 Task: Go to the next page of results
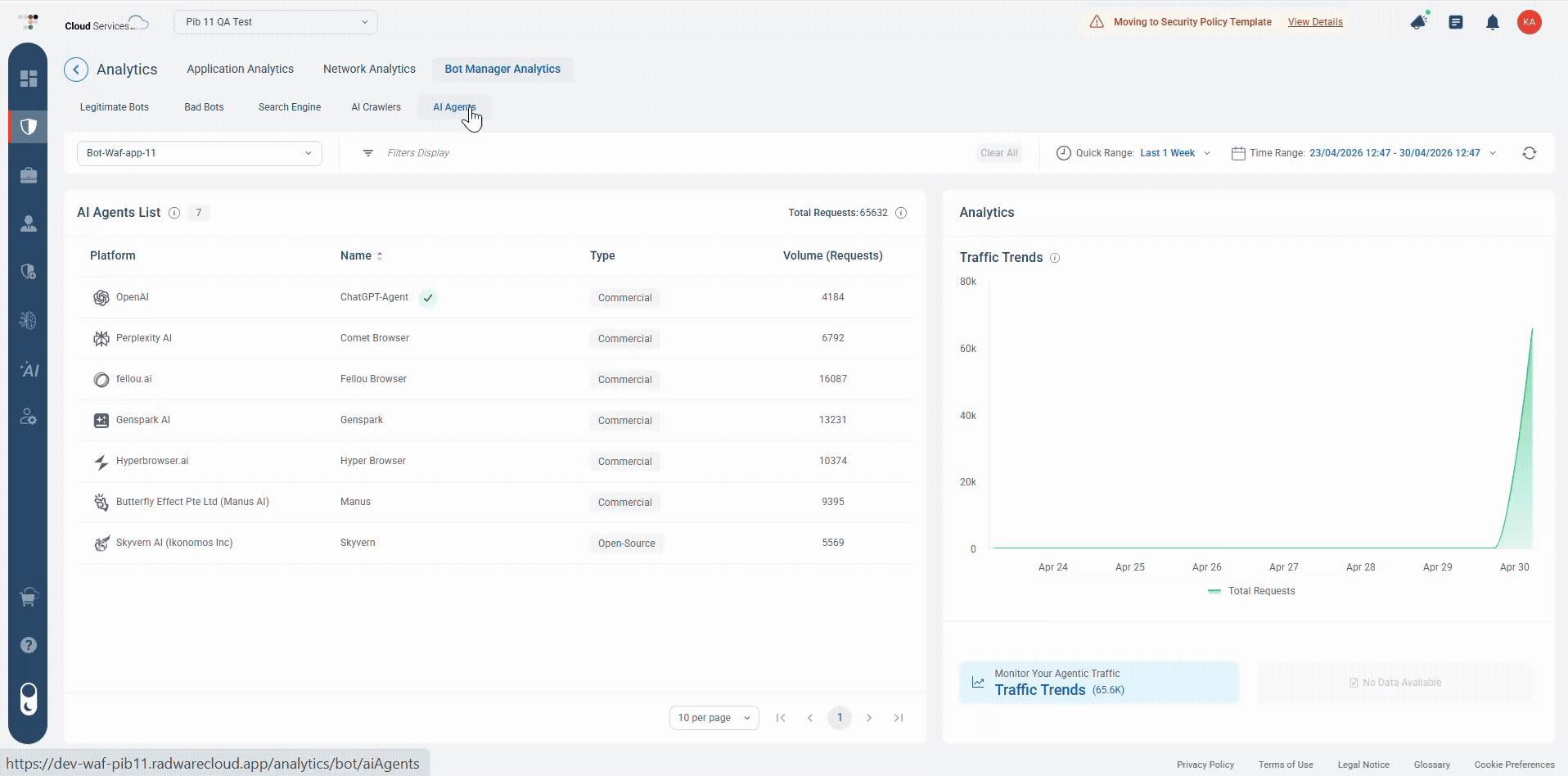869,718
